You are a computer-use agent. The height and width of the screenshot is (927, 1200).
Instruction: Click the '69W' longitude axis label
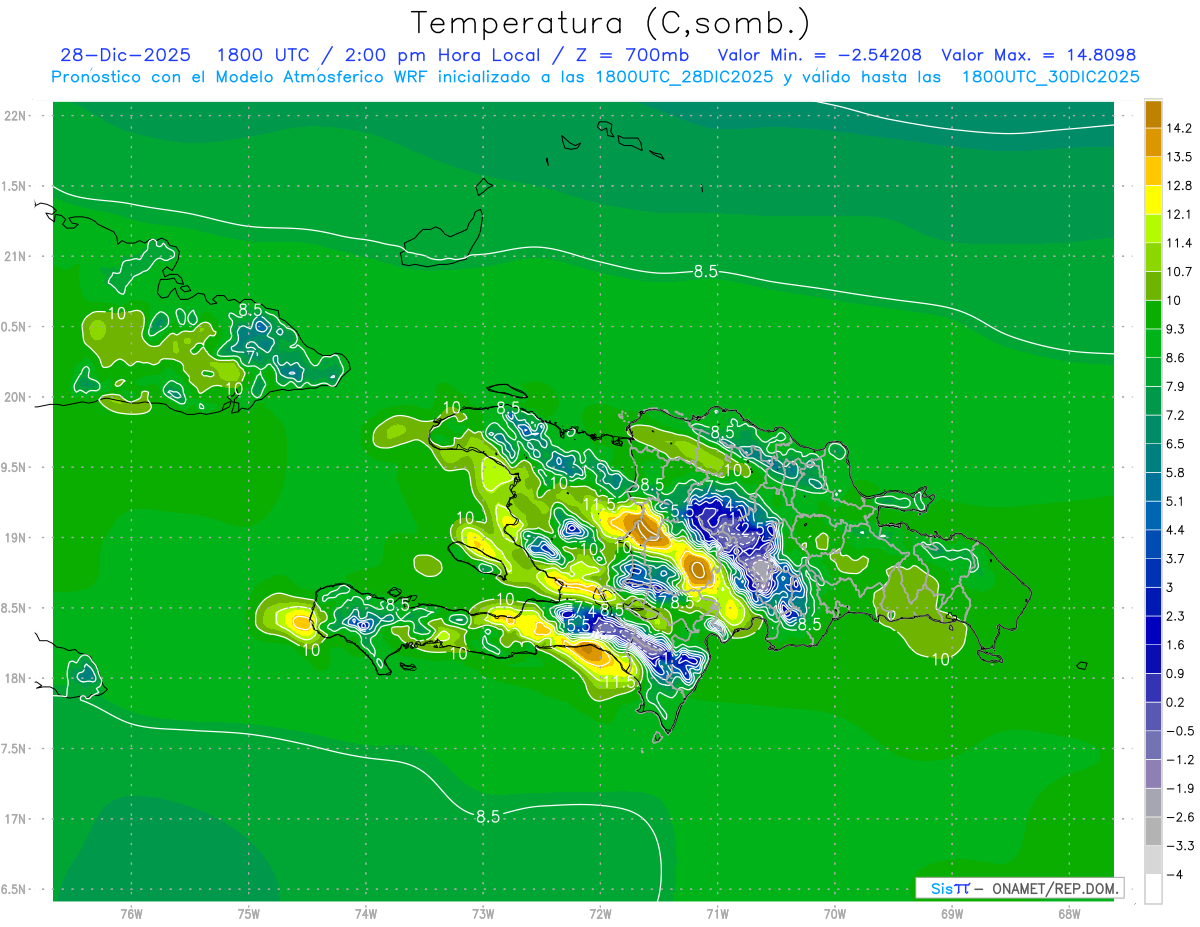952,913
